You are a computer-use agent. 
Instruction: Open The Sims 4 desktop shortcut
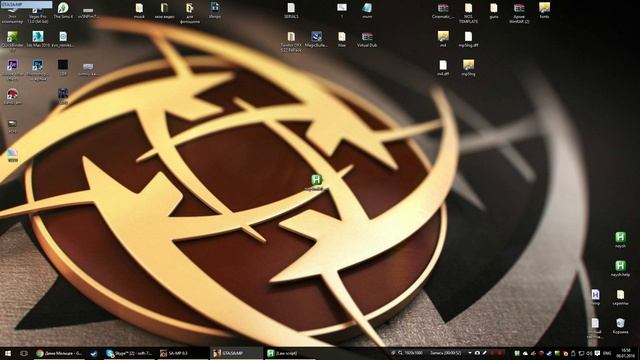pos(63,11)
